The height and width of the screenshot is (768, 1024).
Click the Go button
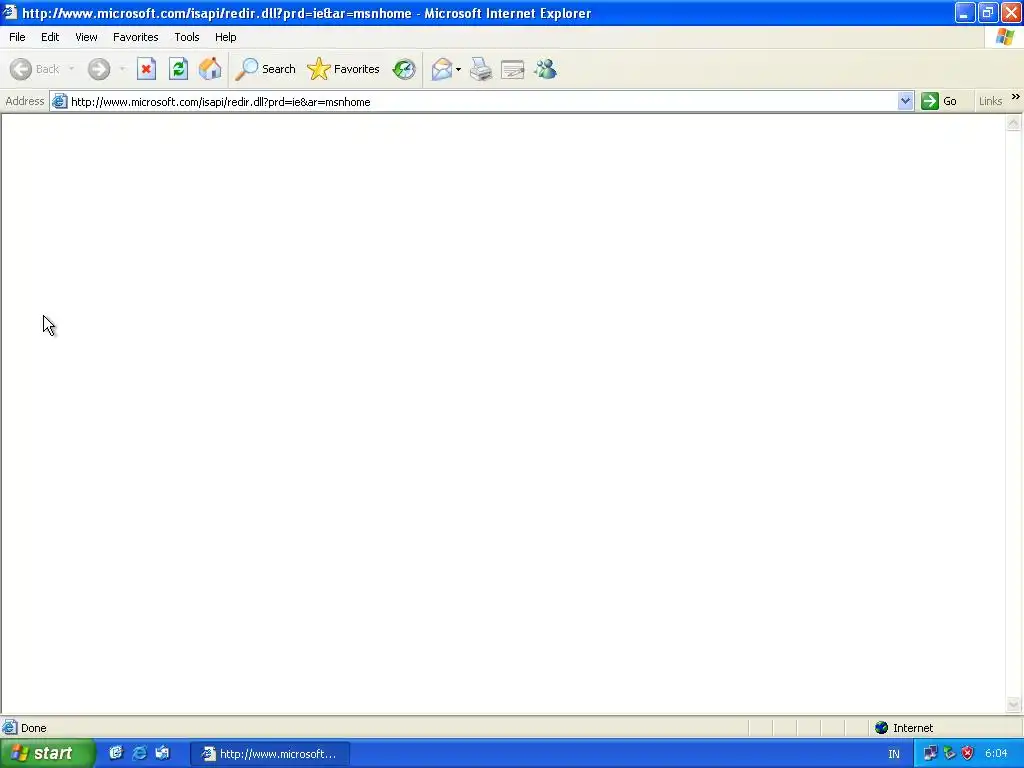(x=939, y=101)
